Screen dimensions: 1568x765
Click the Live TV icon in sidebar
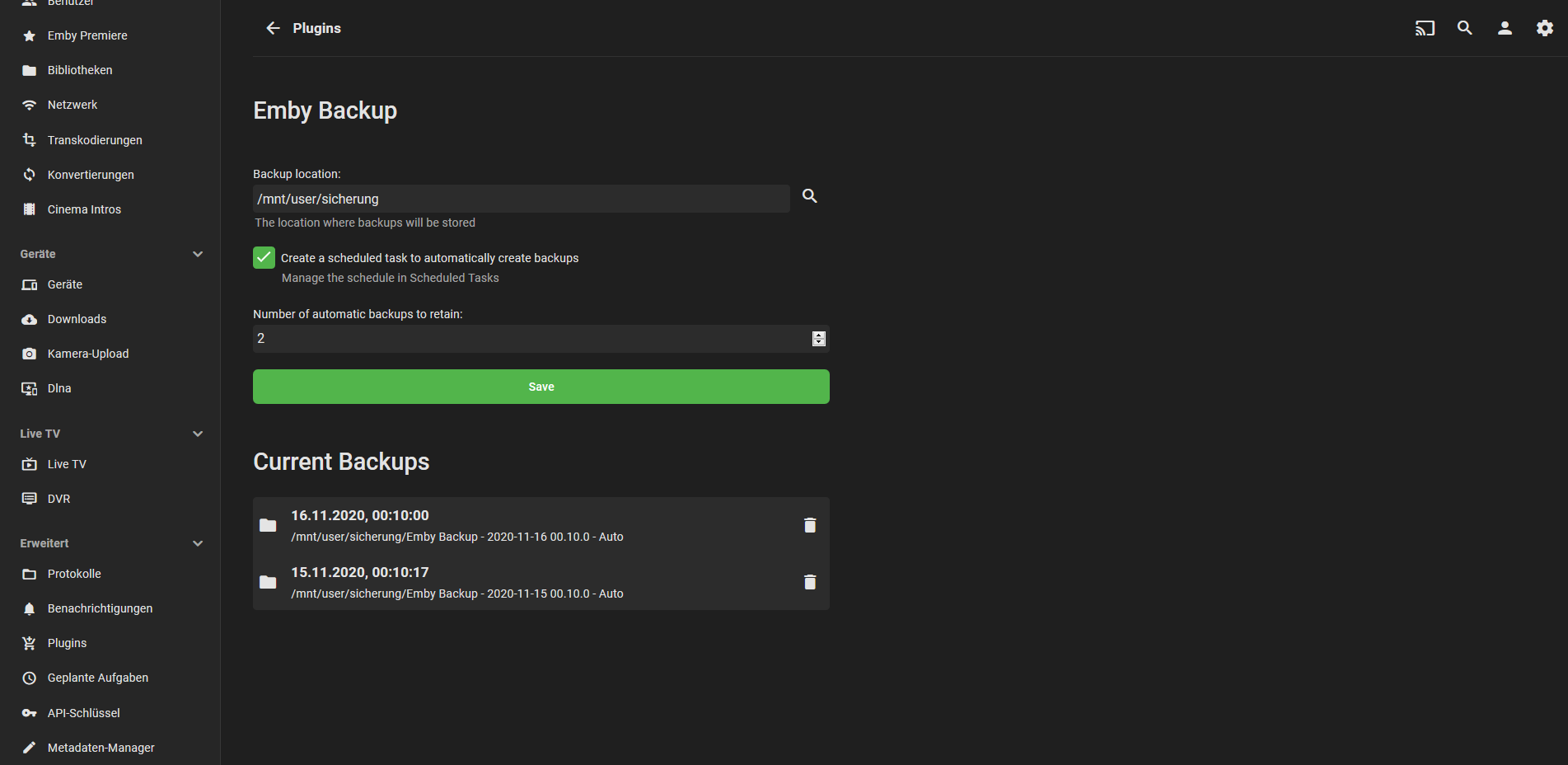pos(30,464)
